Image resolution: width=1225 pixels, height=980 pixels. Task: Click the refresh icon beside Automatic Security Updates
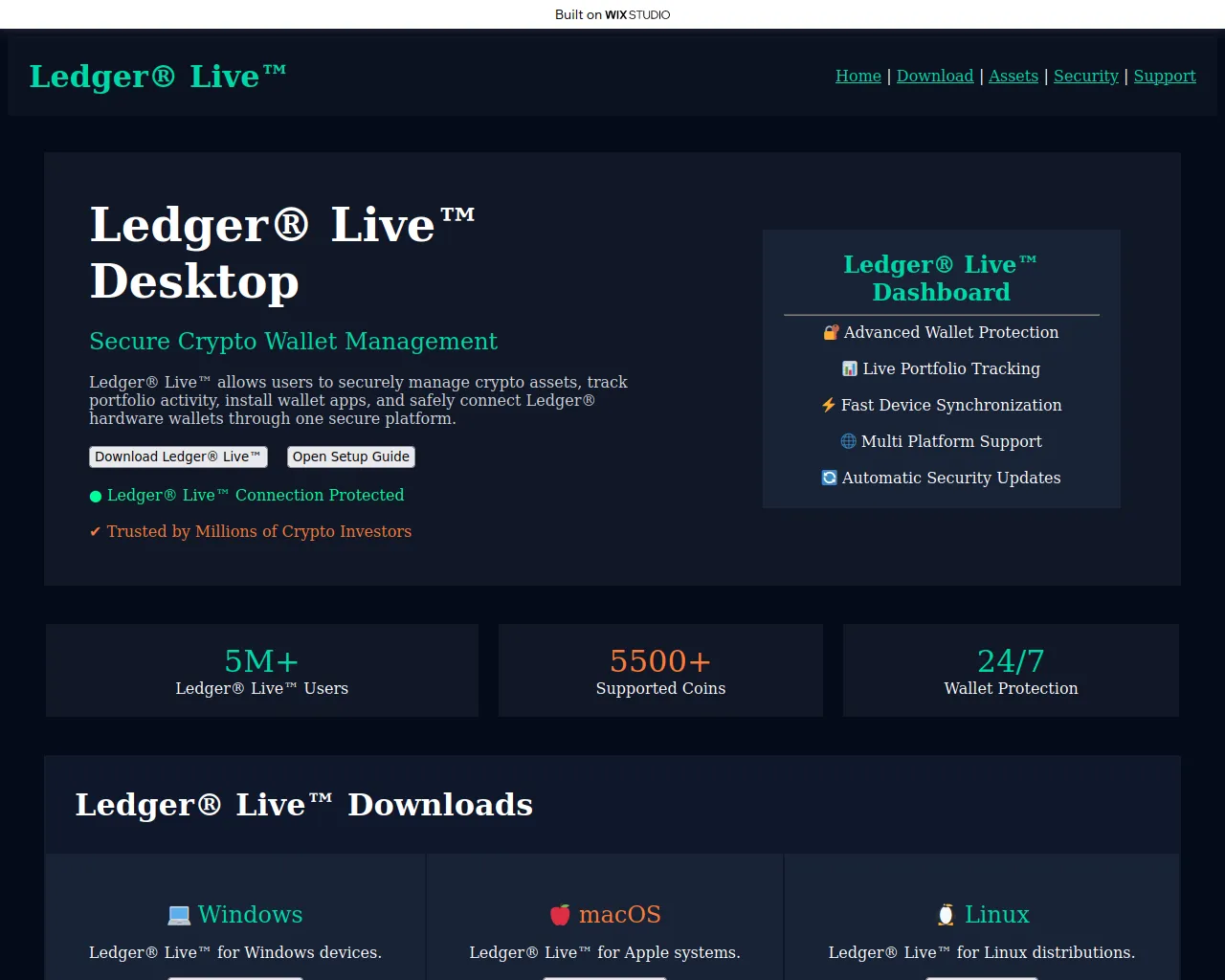point(830,478)
